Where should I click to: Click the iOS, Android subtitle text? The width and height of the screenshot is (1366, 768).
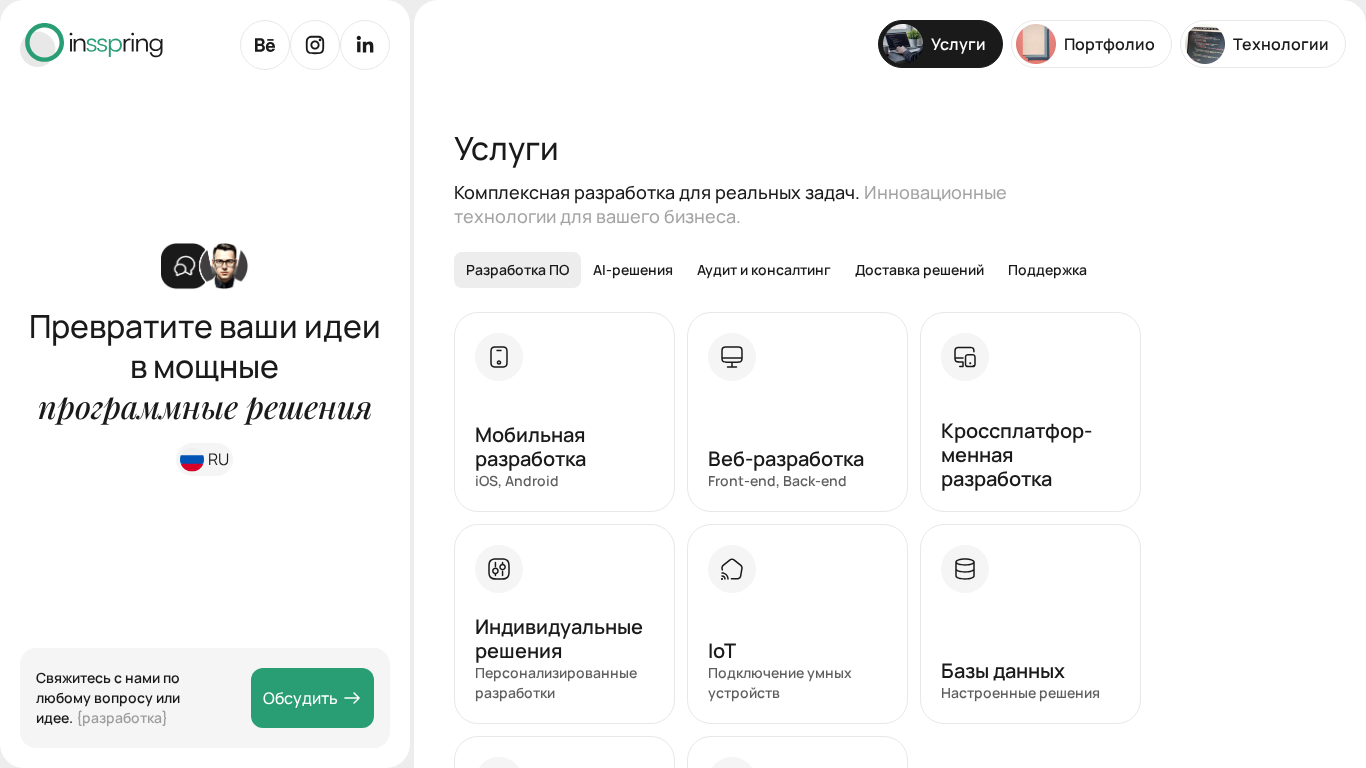click(x=517, y=481)
